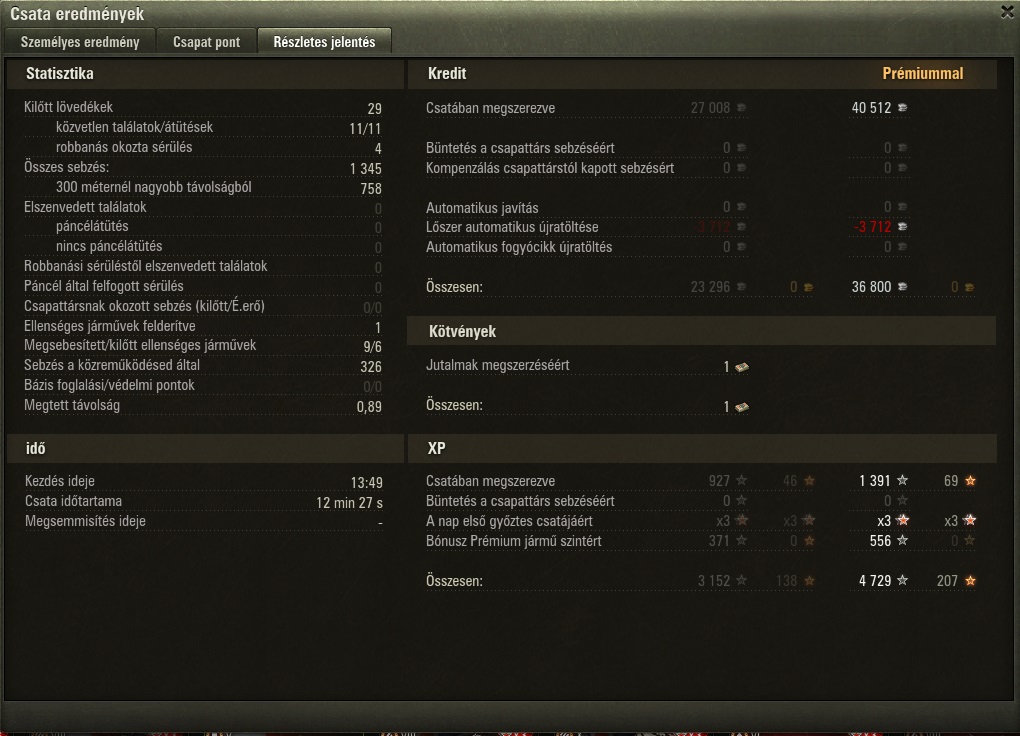This screenshot has width=1020, height=736.
Task: Click the star icon next to 4 729 total
Action: (902, 580)
